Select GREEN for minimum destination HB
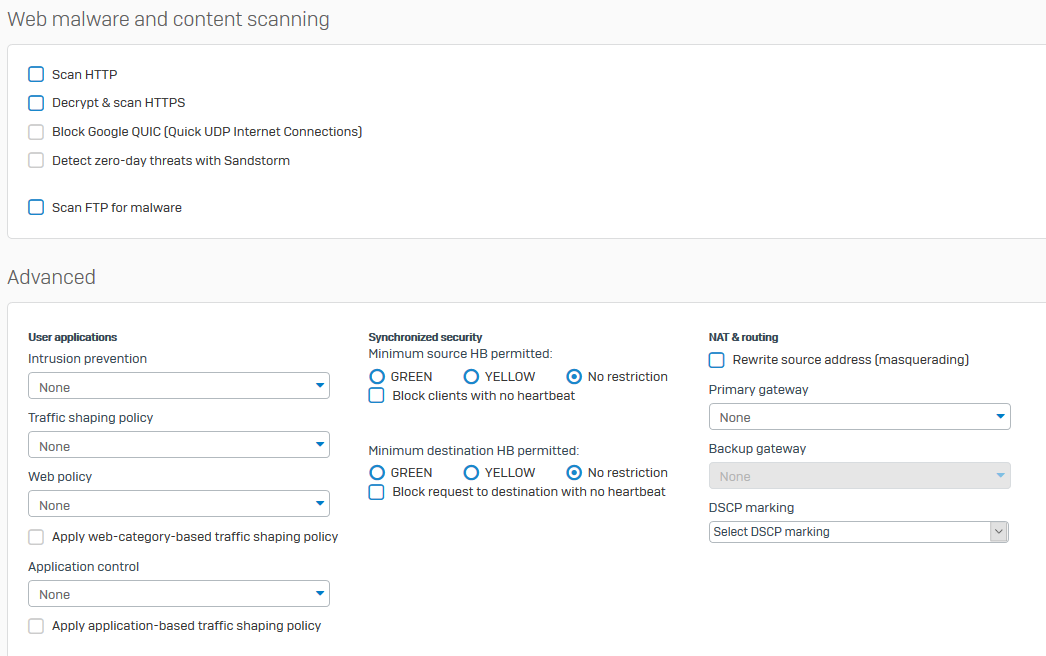Screen dimensions: 1046x656 (377, 473)
